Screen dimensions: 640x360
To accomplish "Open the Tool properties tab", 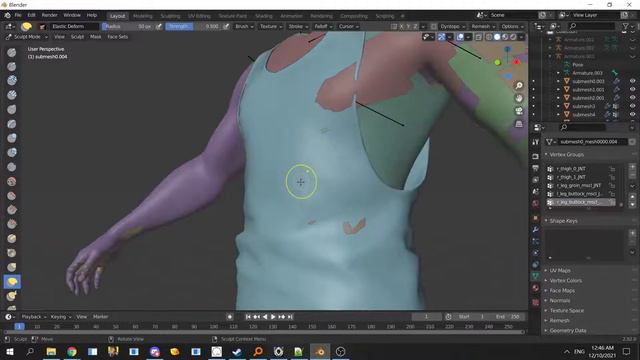I will coord(536,142).
